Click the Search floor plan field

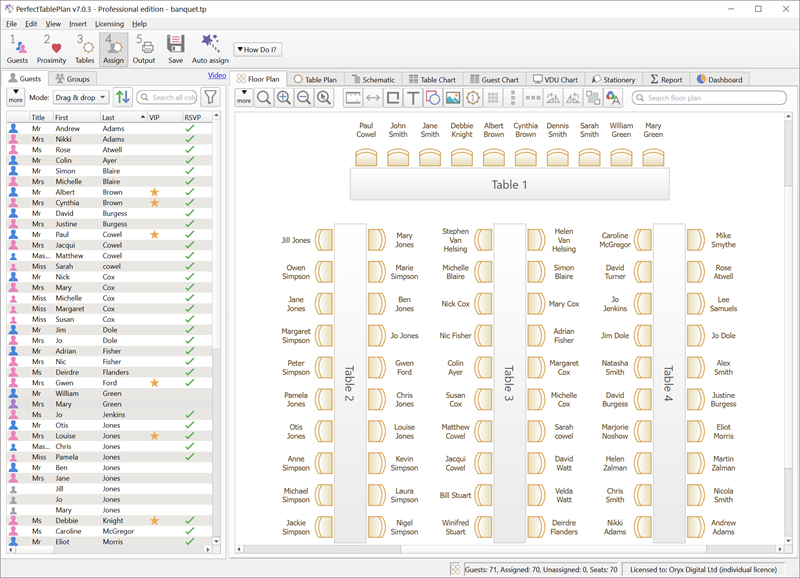708,98
